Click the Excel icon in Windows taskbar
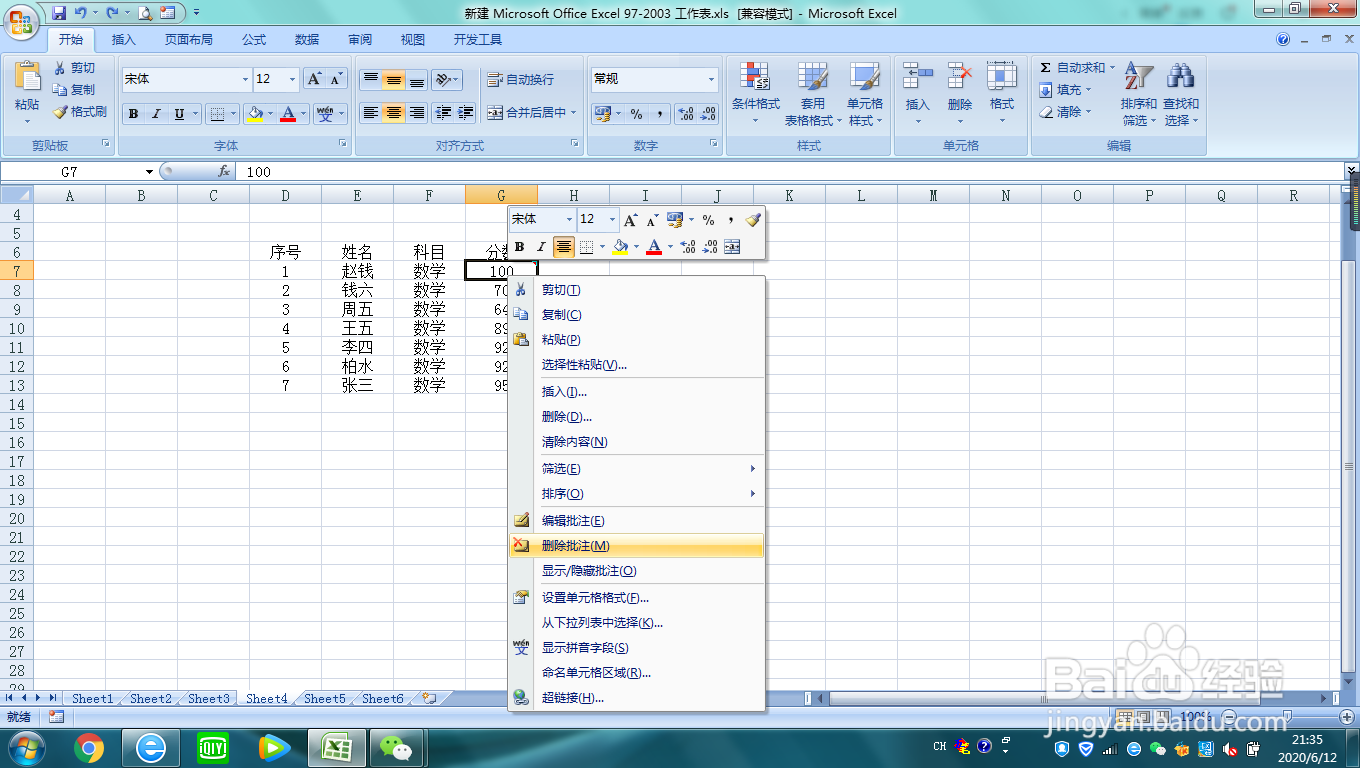This screenshot has width=1360, height=768. pos(336,747)
